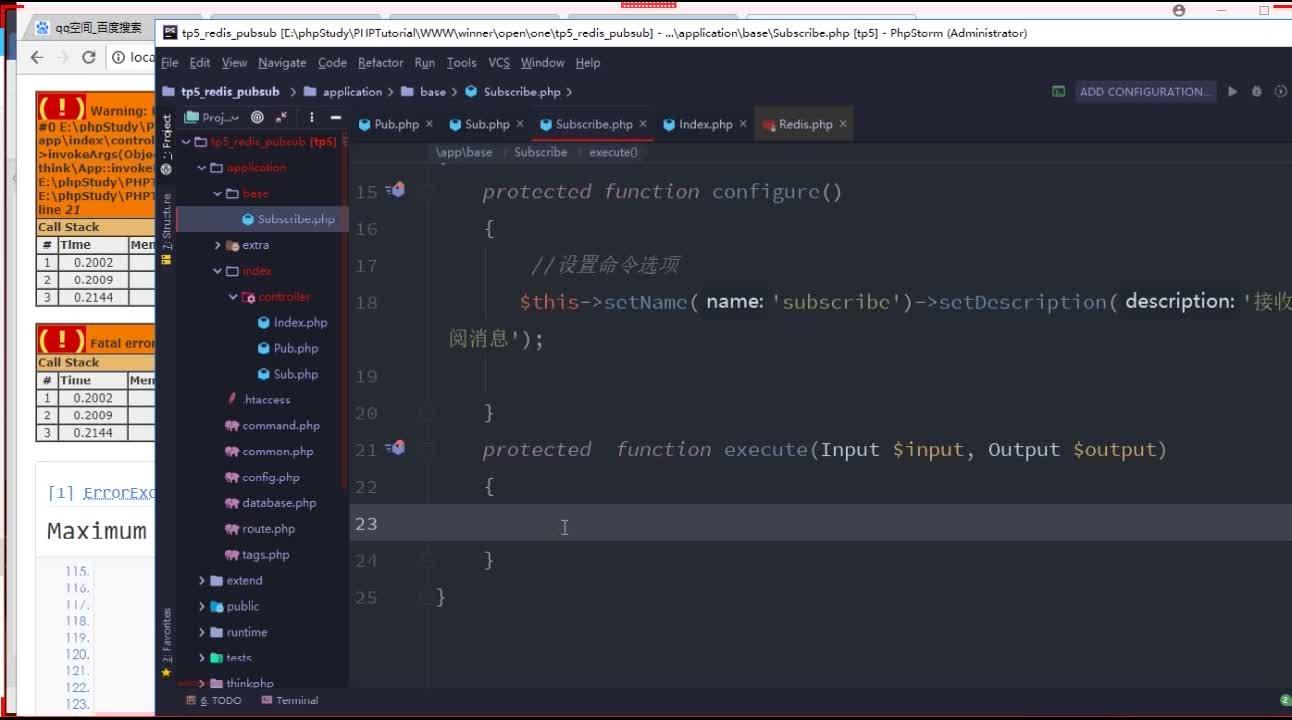This screenshot has height=720, width=1292.
Task: Hide the Project panel with the minus icon
Action: pyautogui.click(x=335, y=117)
